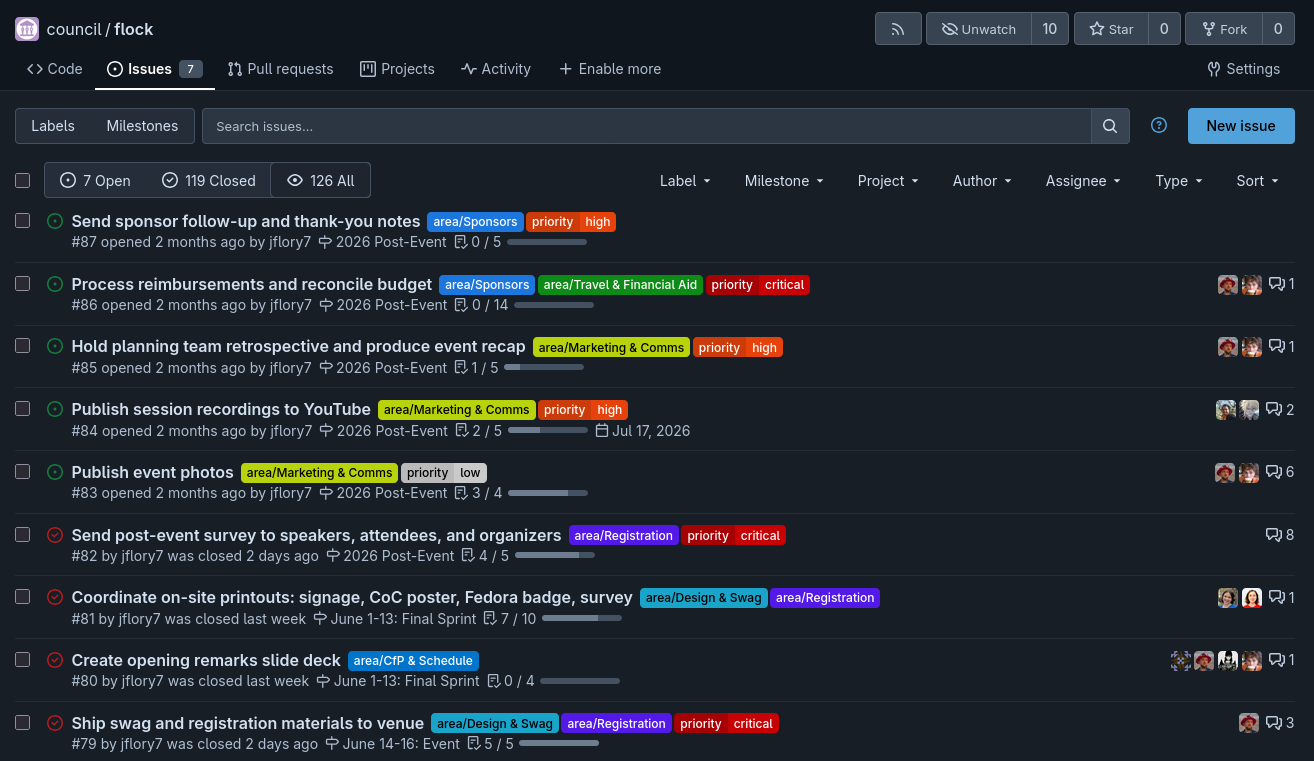Open comments icon on issue #84

pos(1273,409)
